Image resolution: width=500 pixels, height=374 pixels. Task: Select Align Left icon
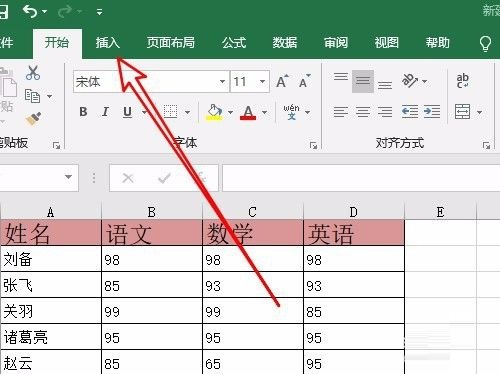pos(341,112)
